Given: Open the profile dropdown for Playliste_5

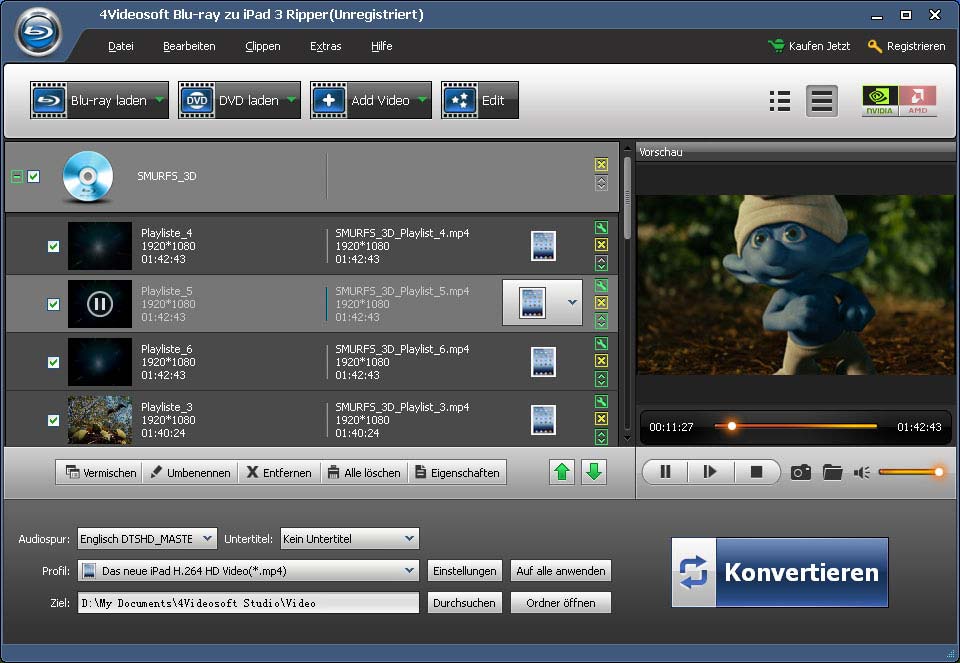Looking at the screenshot, I should (572, 302).
